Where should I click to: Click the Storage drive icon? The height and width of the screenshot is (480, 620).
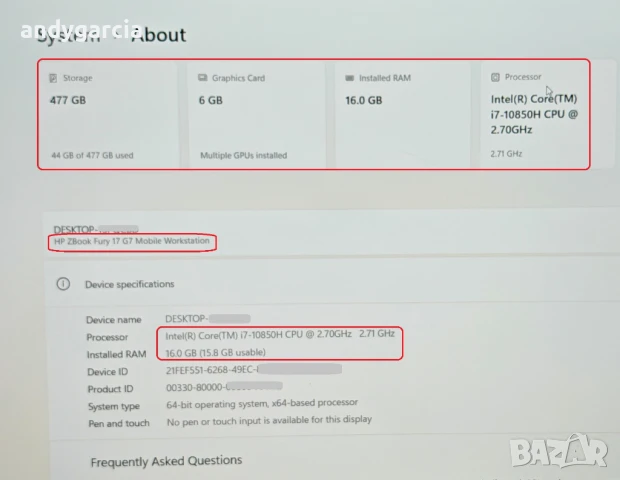pos(54,78)
